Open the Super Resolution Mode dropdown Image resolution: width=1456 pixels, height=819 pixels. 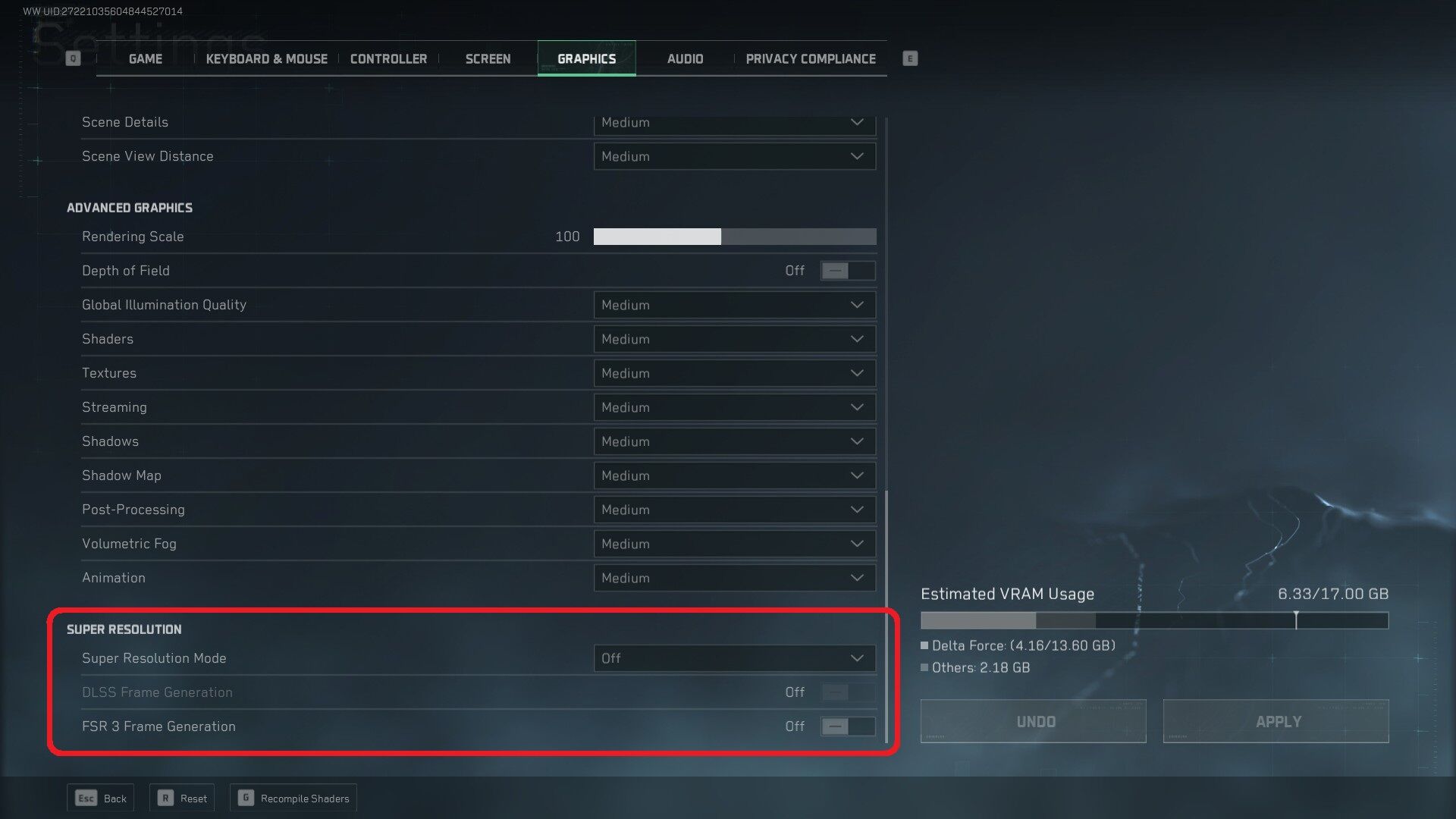(x=735, y=658)
